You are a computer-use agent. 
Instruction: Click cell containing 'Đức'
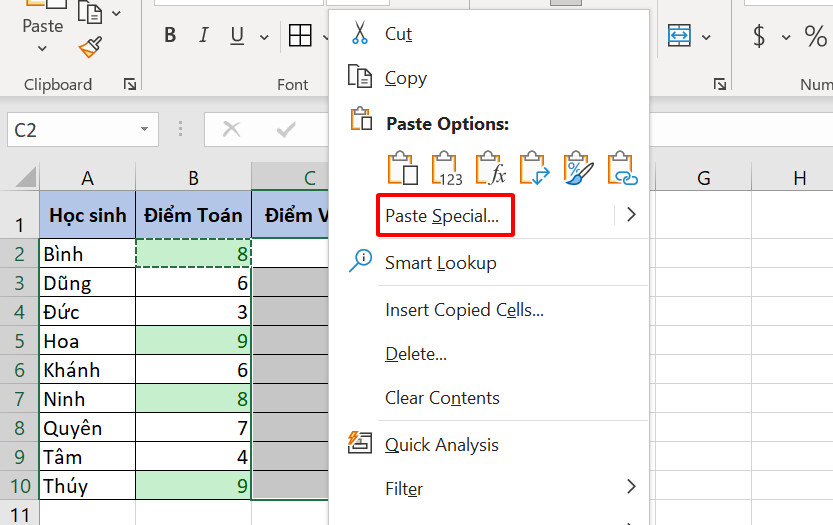pyautogui.click(x=87, y=311)
